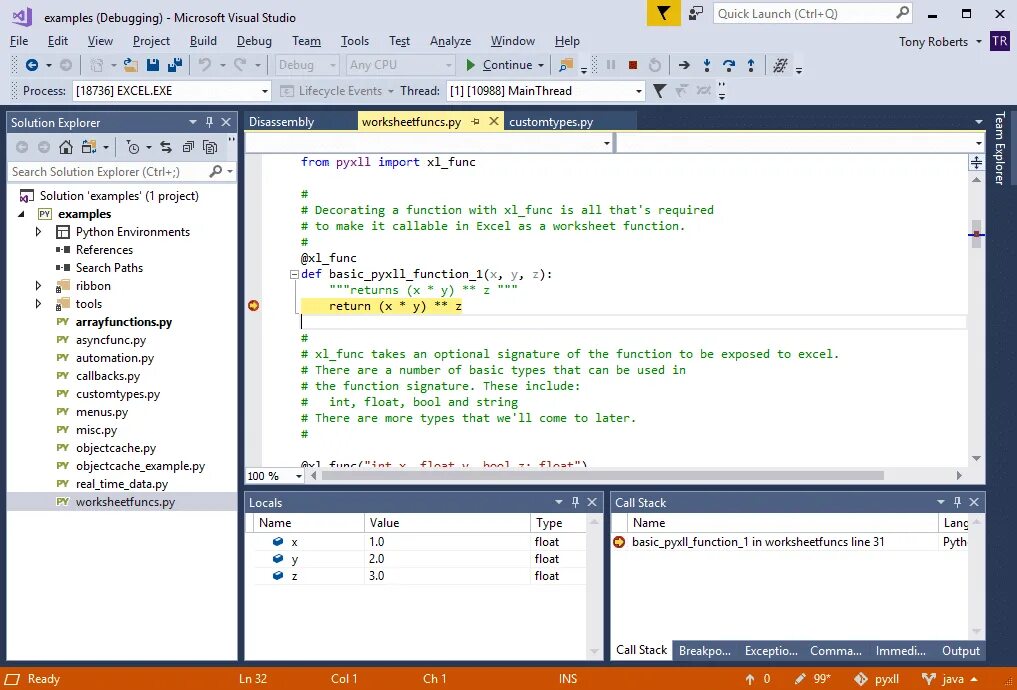Screen dimensions: 1017x690
Task: Switch to the Immediate window tab
Action: pos(901,650)
